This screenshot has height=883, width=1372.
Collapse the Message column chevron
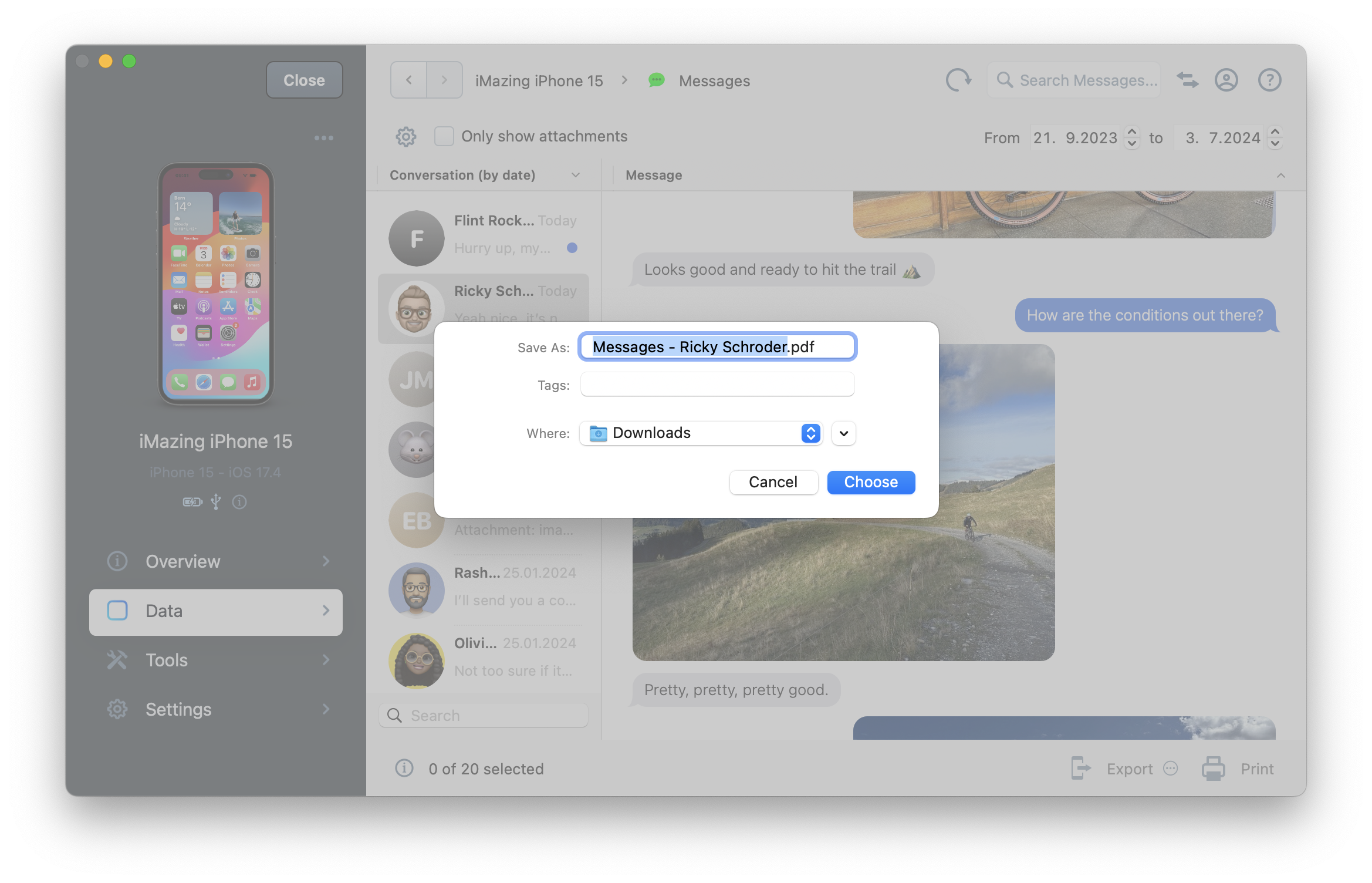coord(1281,176)
